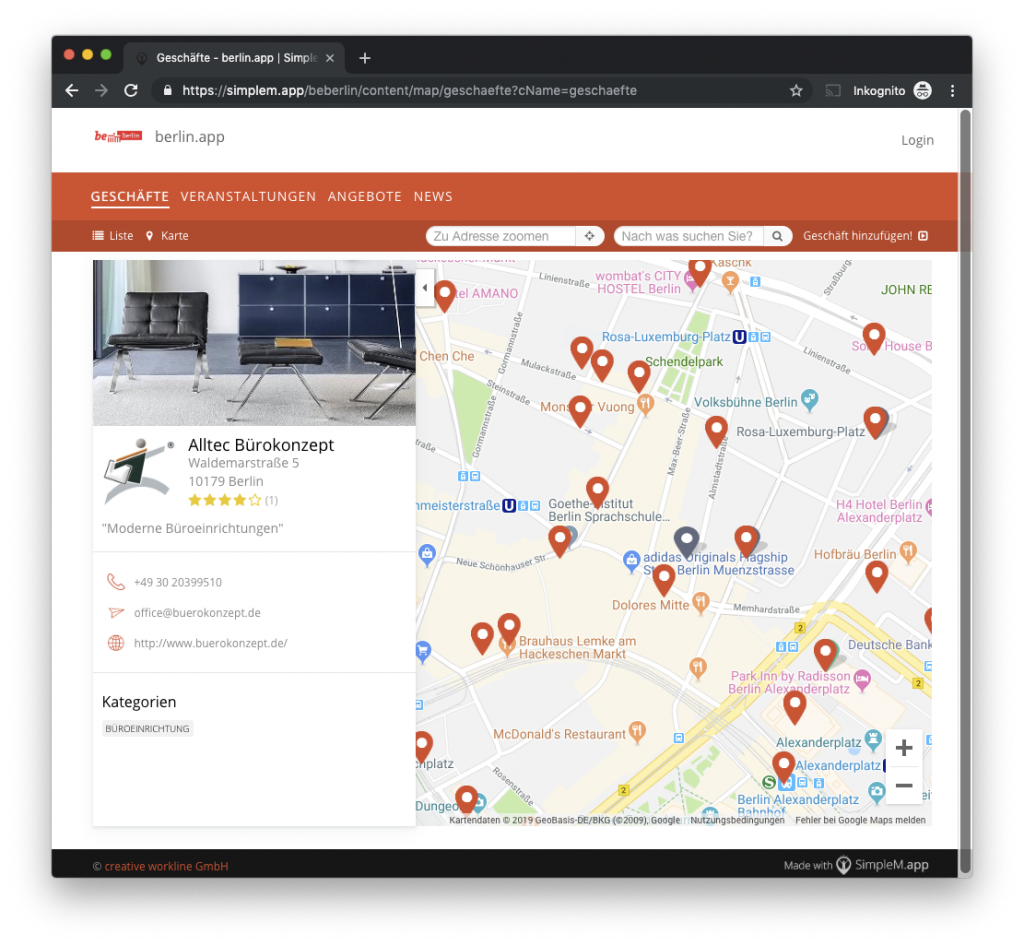Image resolution: width=1024 pixels, height=946 pixels.
Task: Click the marker beside Alexanderplatz S-Bahn
Action: pyautogui.click(x=784, y=766)
